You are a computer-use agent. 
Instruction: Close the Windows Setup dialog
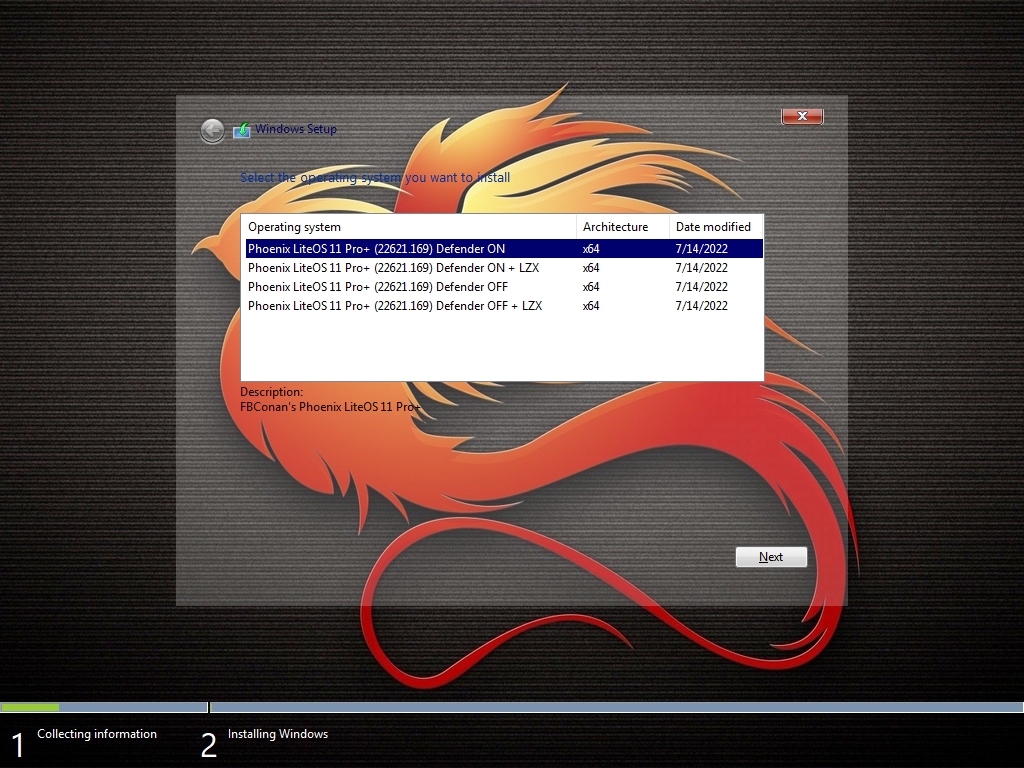[802, 116]
